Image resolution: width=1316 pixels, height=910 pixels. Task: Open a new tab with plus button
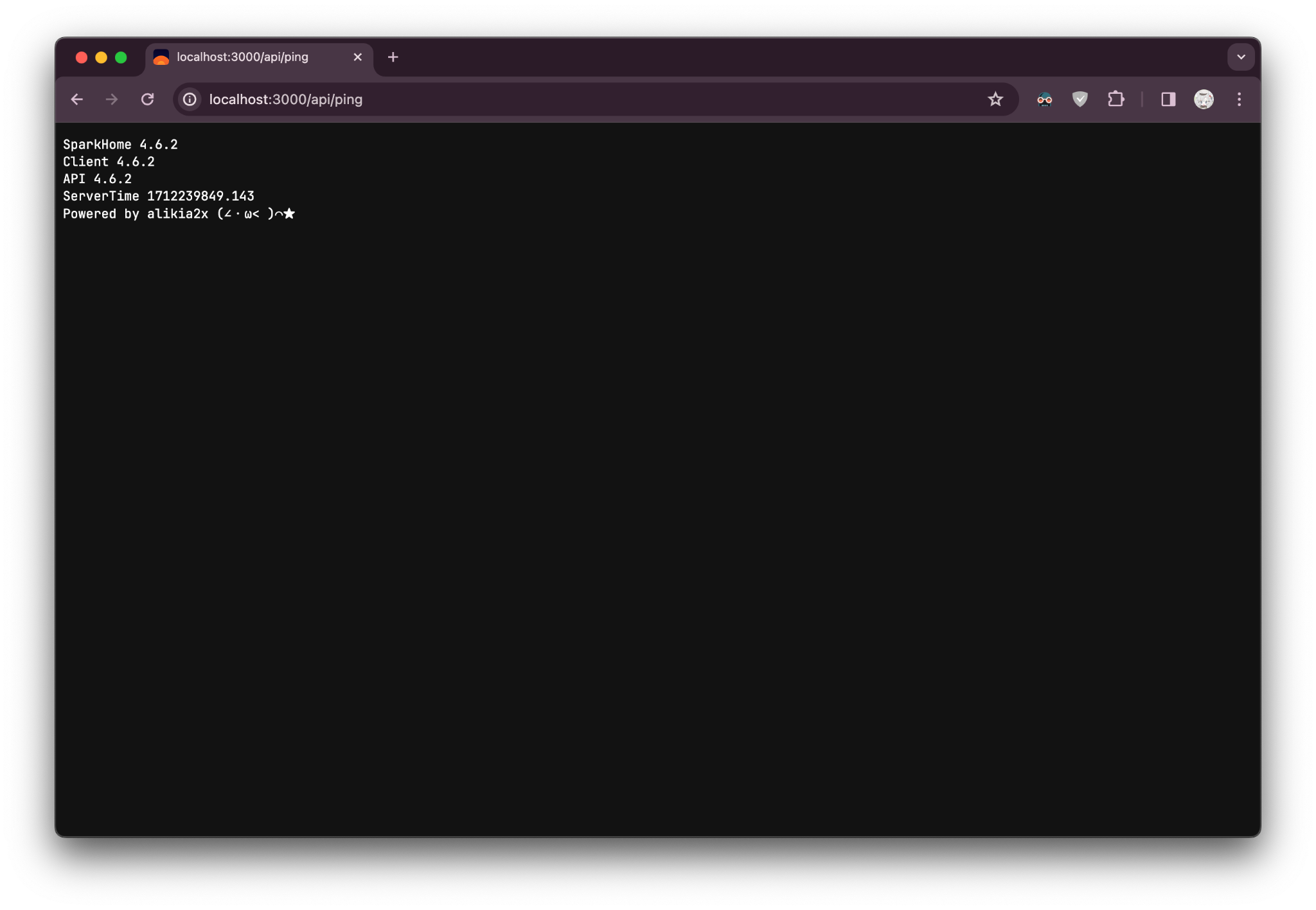pyautogui.click(x=393, y=57)
